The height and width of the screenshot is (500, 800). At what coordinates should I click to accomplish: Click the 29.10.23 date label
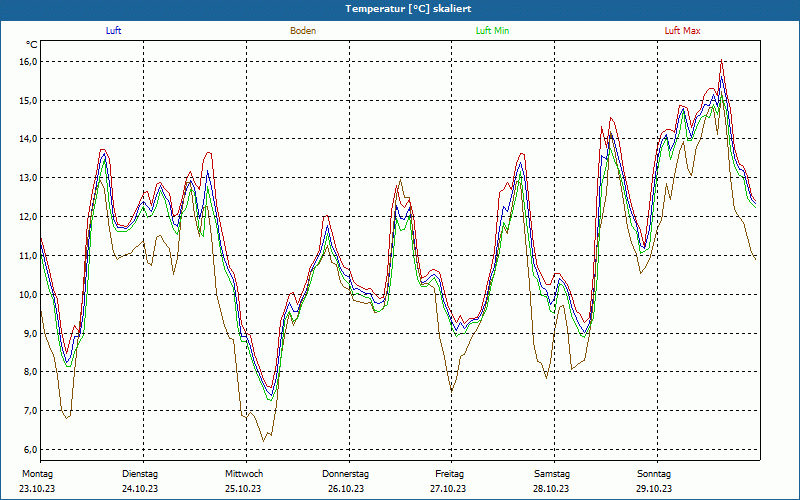654,489
